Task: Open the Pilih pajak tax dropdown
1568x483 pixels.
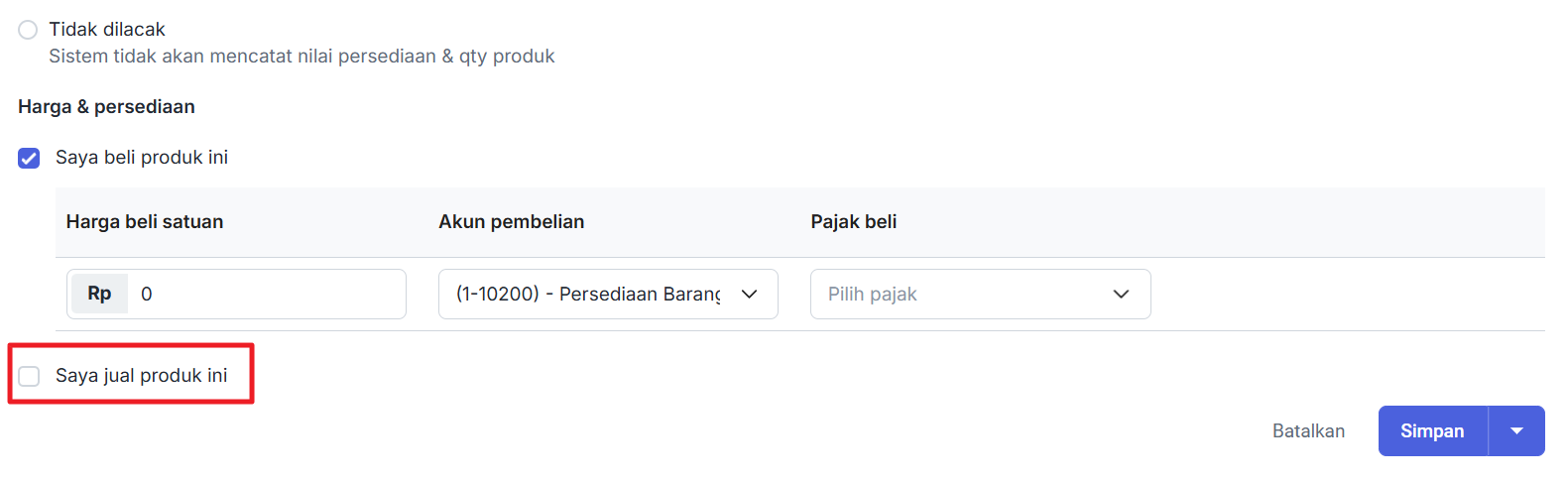Action: [x=962, y=294]
